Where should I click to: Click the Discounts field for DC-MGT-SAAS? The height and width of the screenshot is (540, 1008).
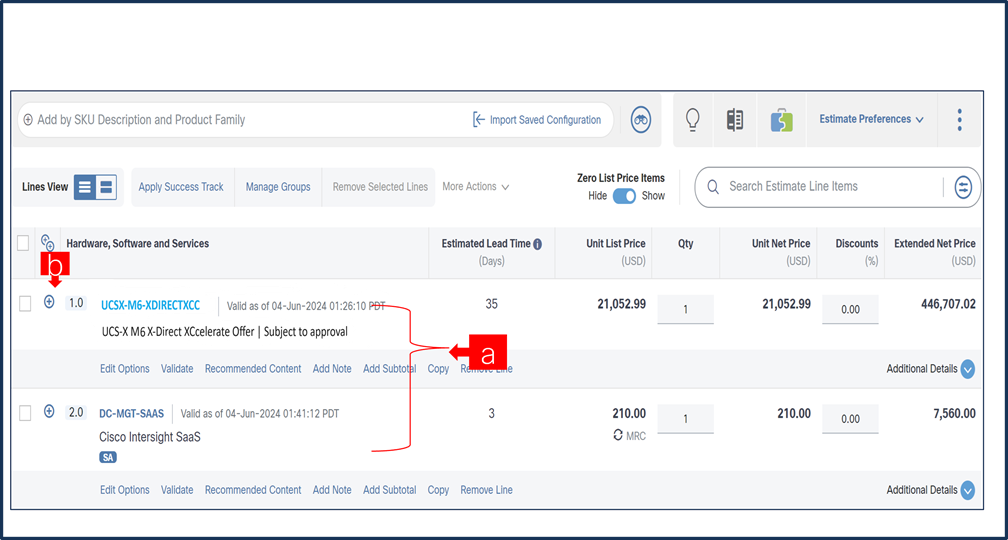(850, 418)
